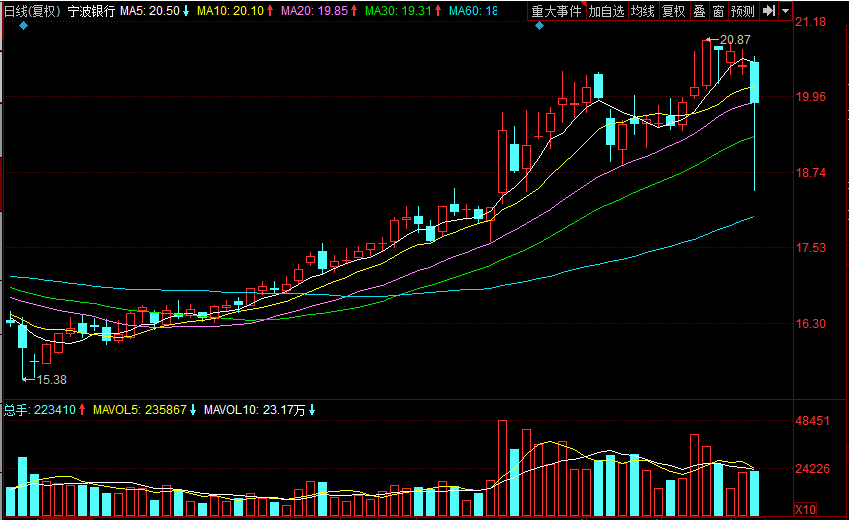Screen dimensions: 849x520
Task: Click the 19.96 price axis value
Action: tap(811, 97)
